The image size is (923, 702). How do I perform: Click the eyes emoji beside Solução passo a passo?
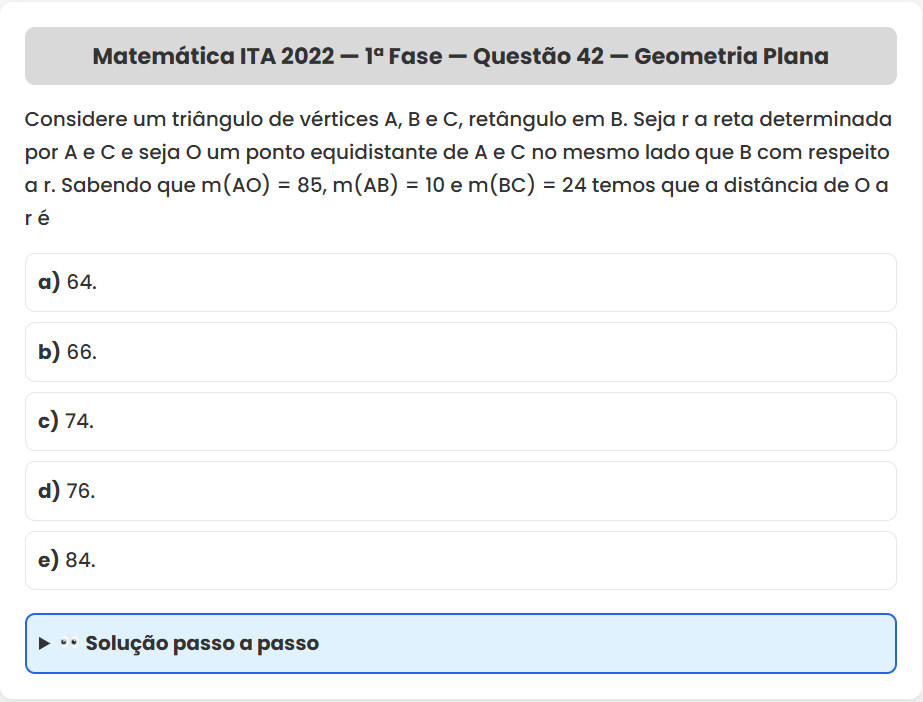click(x=69, y=643)
